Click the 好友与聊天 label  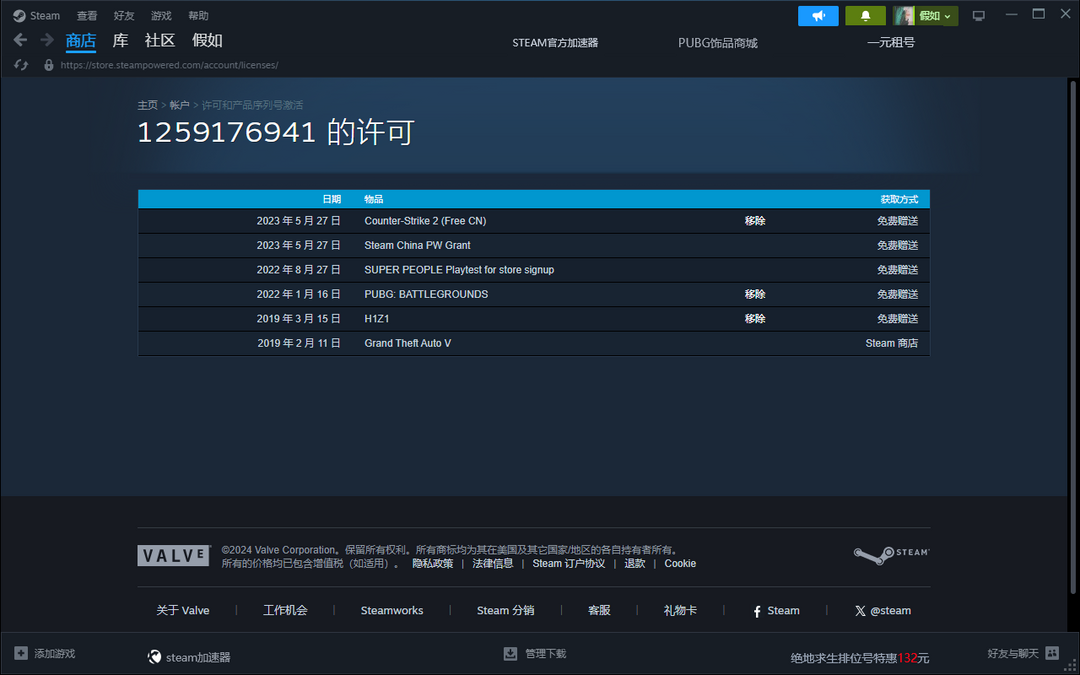tap(1012, 653)
